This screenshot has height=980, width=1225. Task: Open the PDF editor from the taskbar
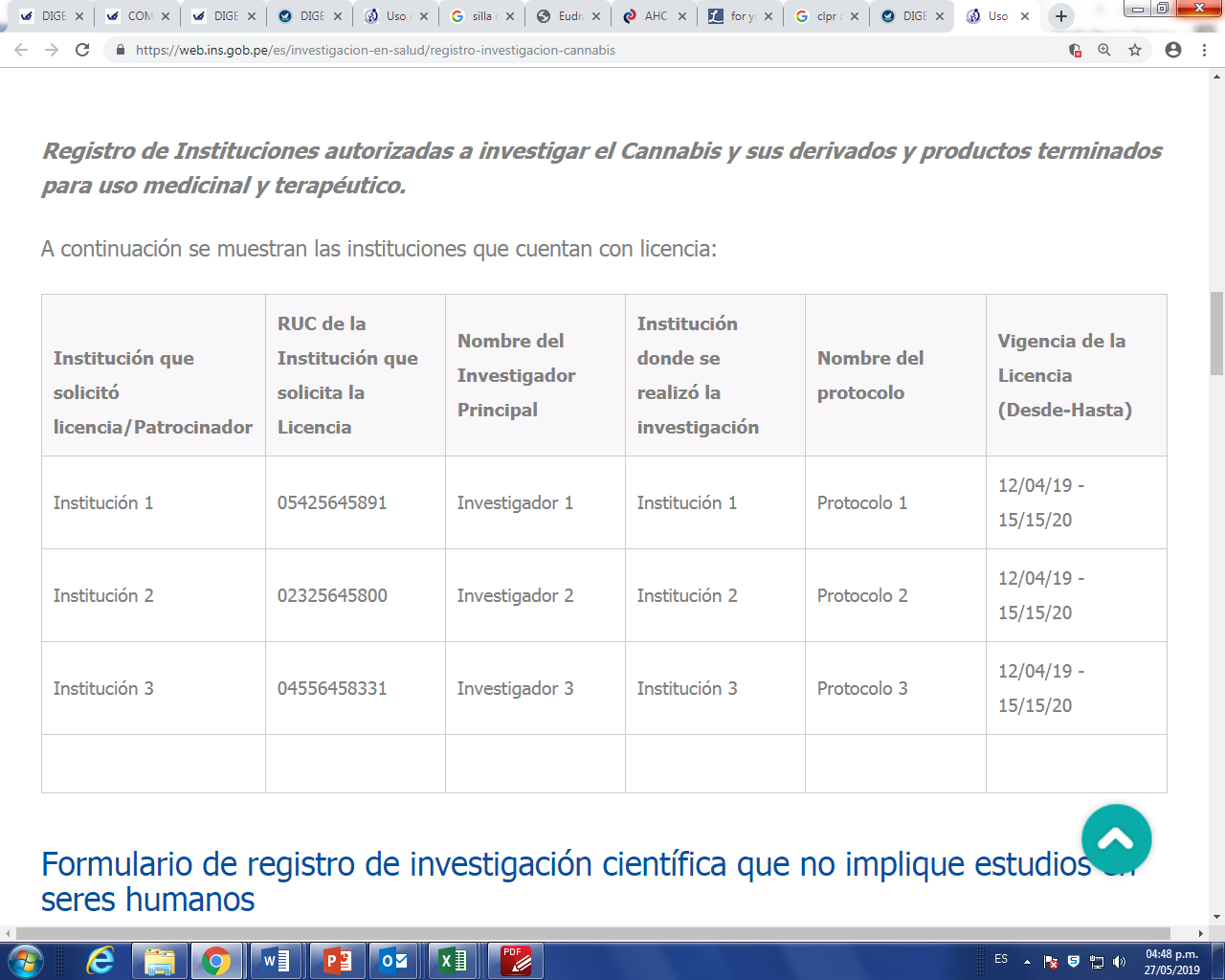516,961
